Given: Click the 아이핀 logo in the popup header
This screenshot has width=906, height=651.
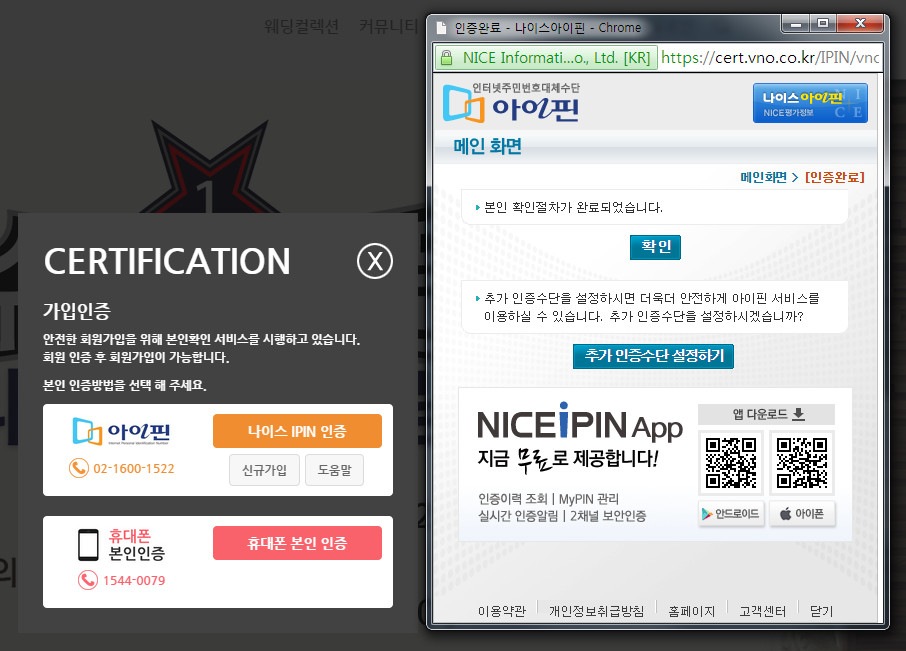Looking at the screenshot, I should coord(511,104).
